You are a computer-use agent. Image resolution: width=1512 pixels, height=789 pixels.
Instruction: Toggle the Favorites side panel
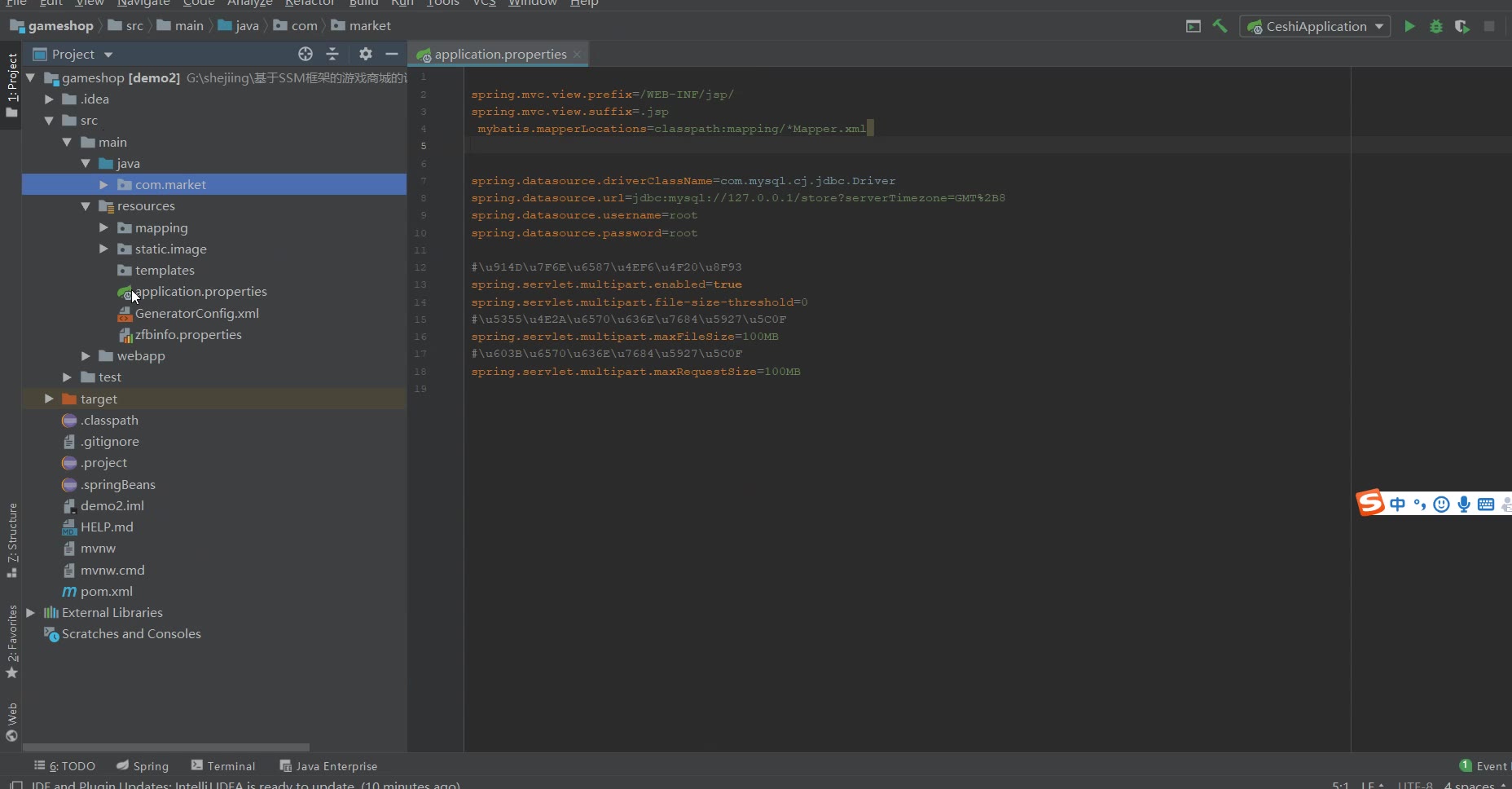pos(12,641)
